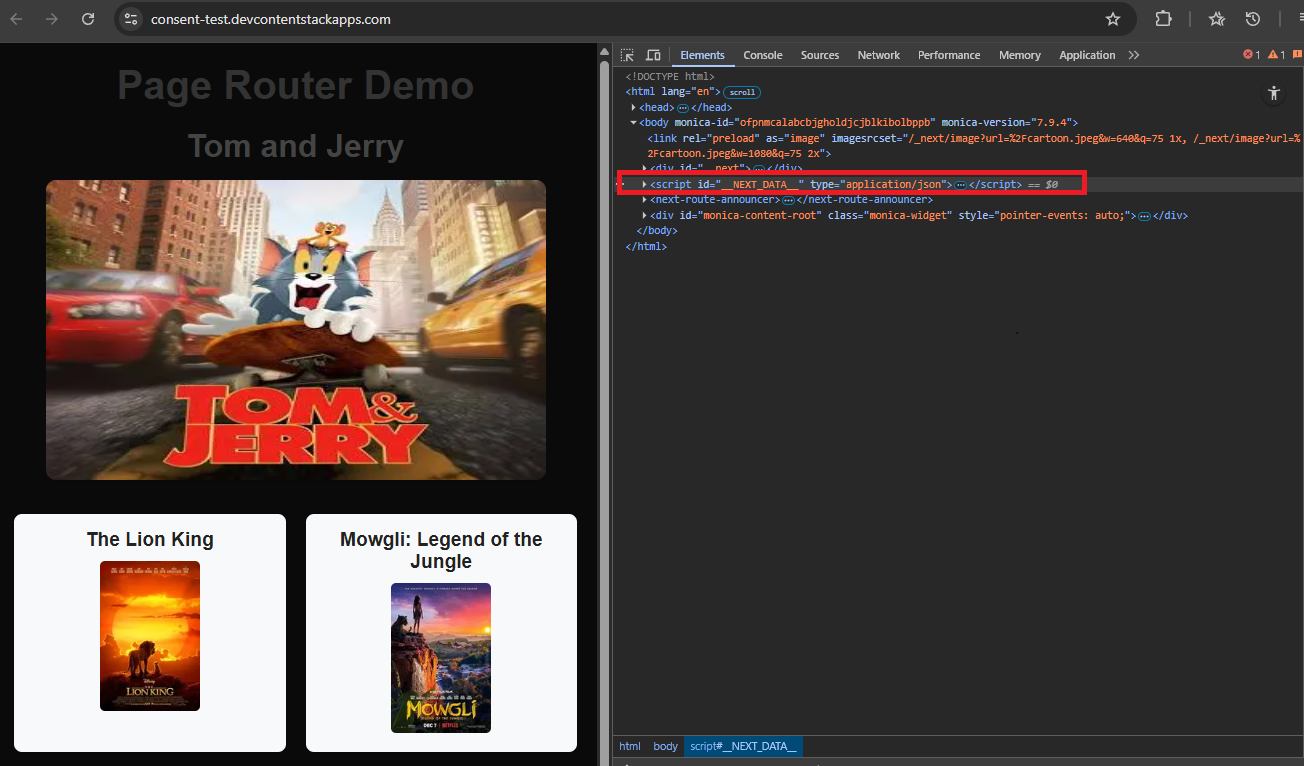1304x766 pixels.
Task: Click the script#__NEXT_DATA__ breadcrumb
Action: pyautogui.click(x=743, y=746)
